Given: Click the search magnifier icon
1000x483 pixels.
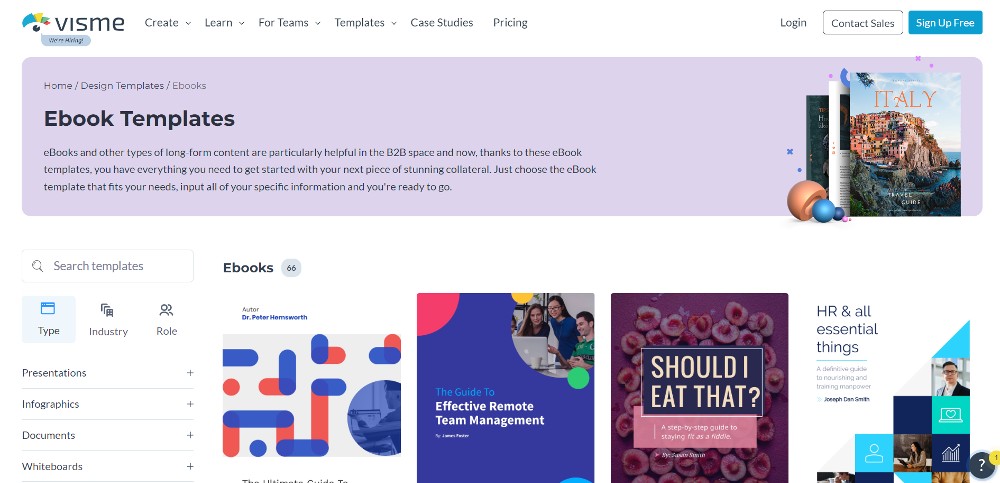Looking at the screenshot, I should coord(38,266).
